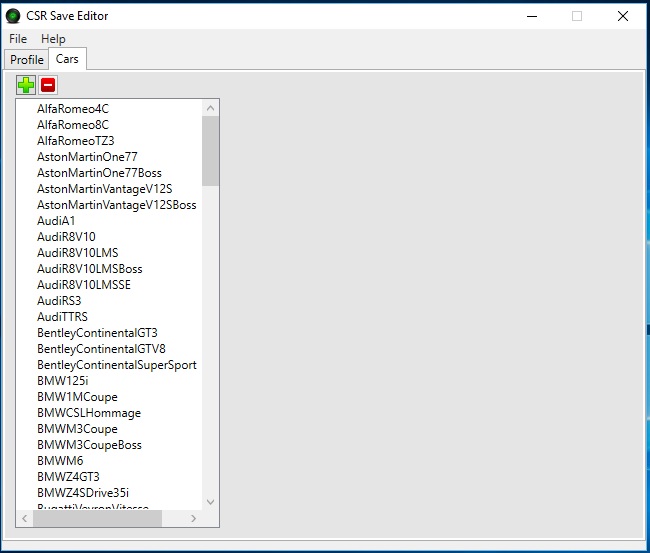Click the red minus remove car icon
The height and width of the screenshot is (553, 650).
coord(48,85)
